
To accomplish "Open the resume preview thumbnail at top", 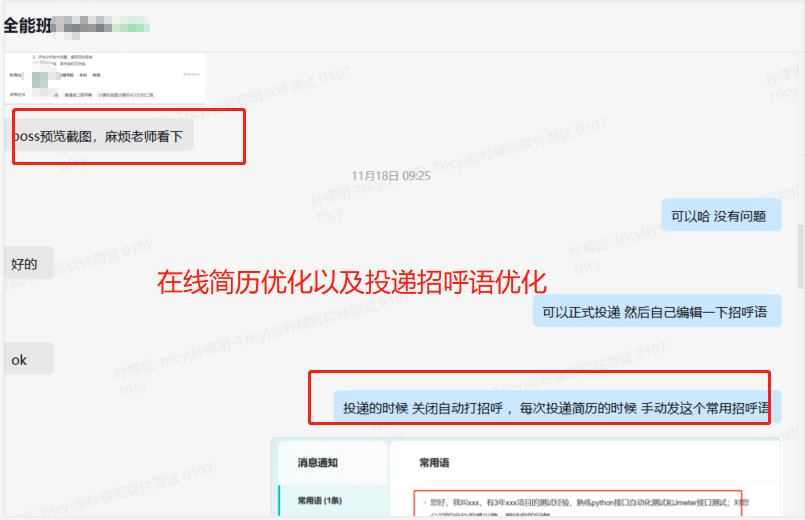I will coord(105,78).
